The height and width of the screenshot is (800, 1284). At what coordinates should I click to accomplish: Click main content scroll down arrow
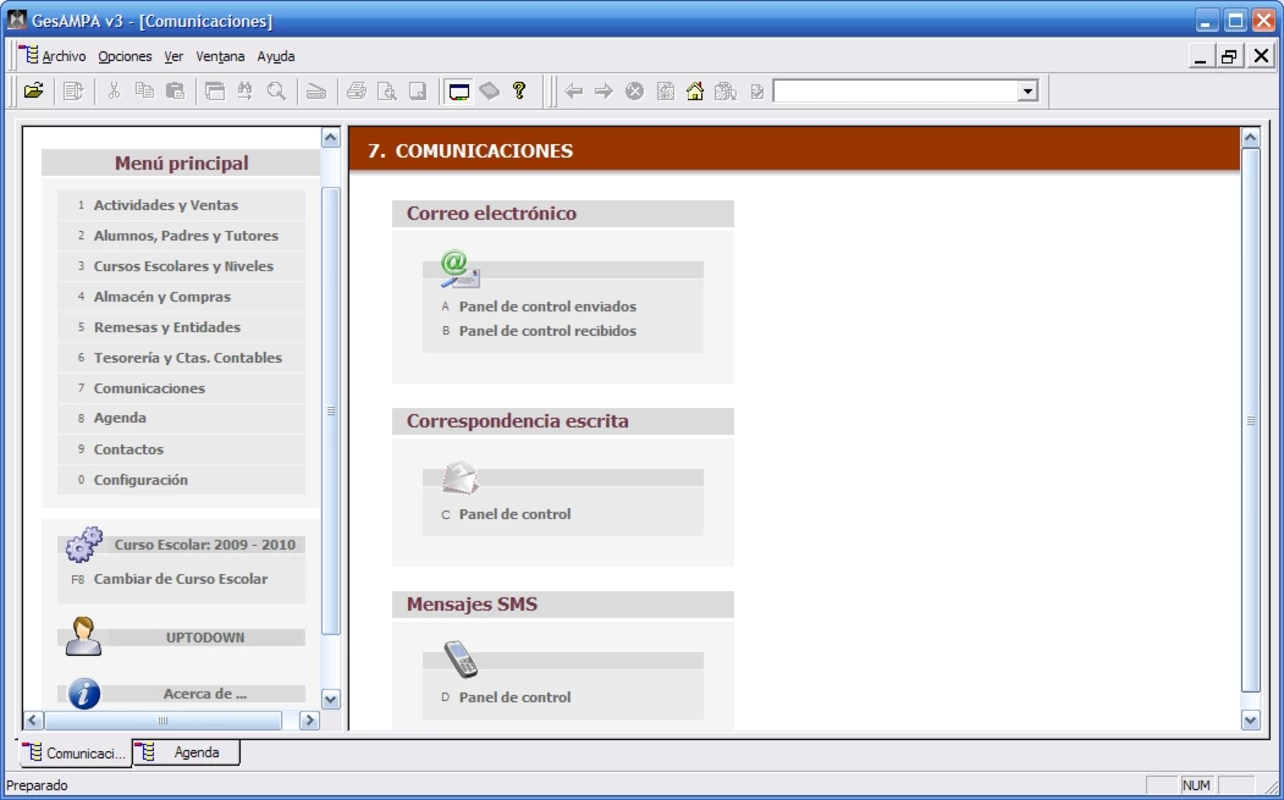click(1250, 720)
